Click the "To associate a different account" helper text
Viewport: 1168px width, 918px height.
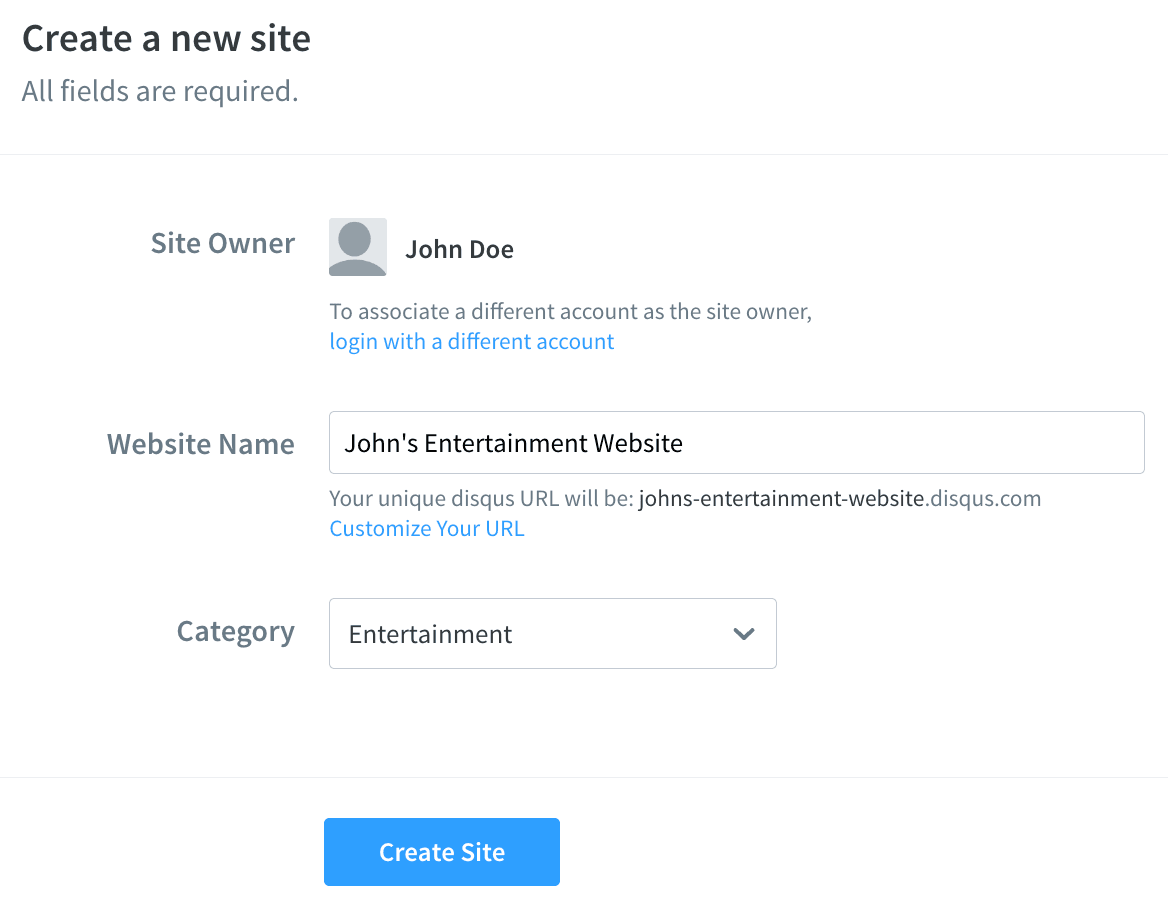click(x=570, y=312)
